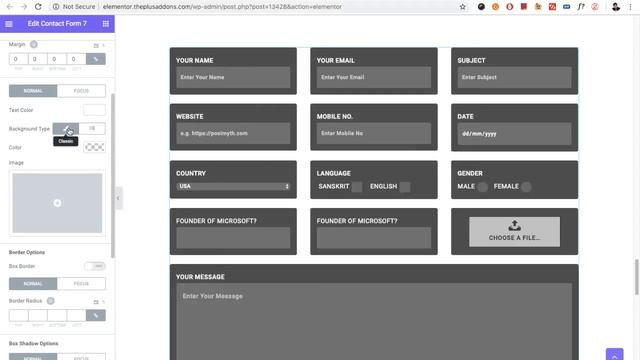Select the Male gender radio button
This screenshot has width=640, height=360.
coord(482,187)
